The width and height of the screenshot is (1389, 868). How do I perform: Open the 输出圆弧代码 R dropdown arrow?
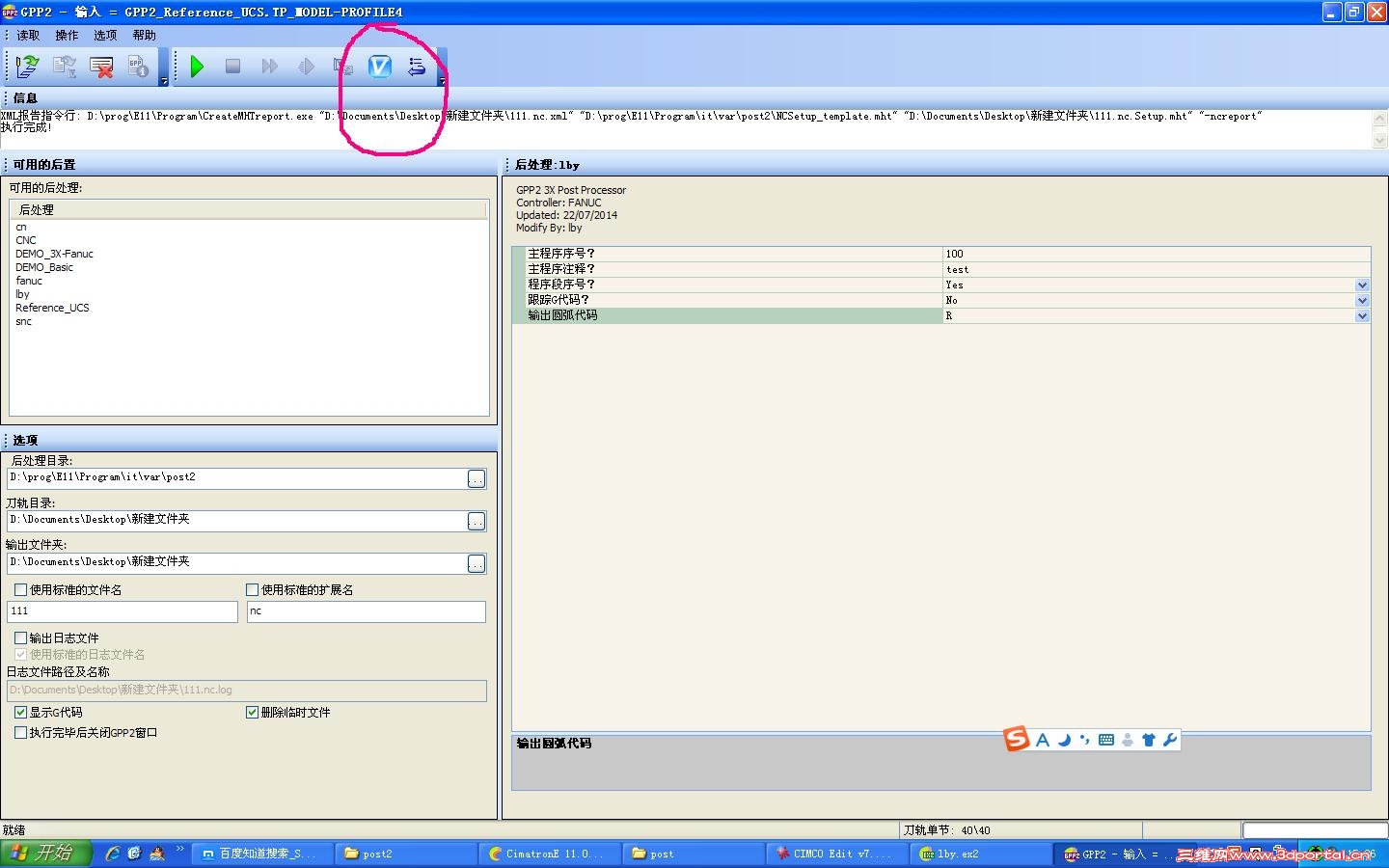tap(1362, 315)
